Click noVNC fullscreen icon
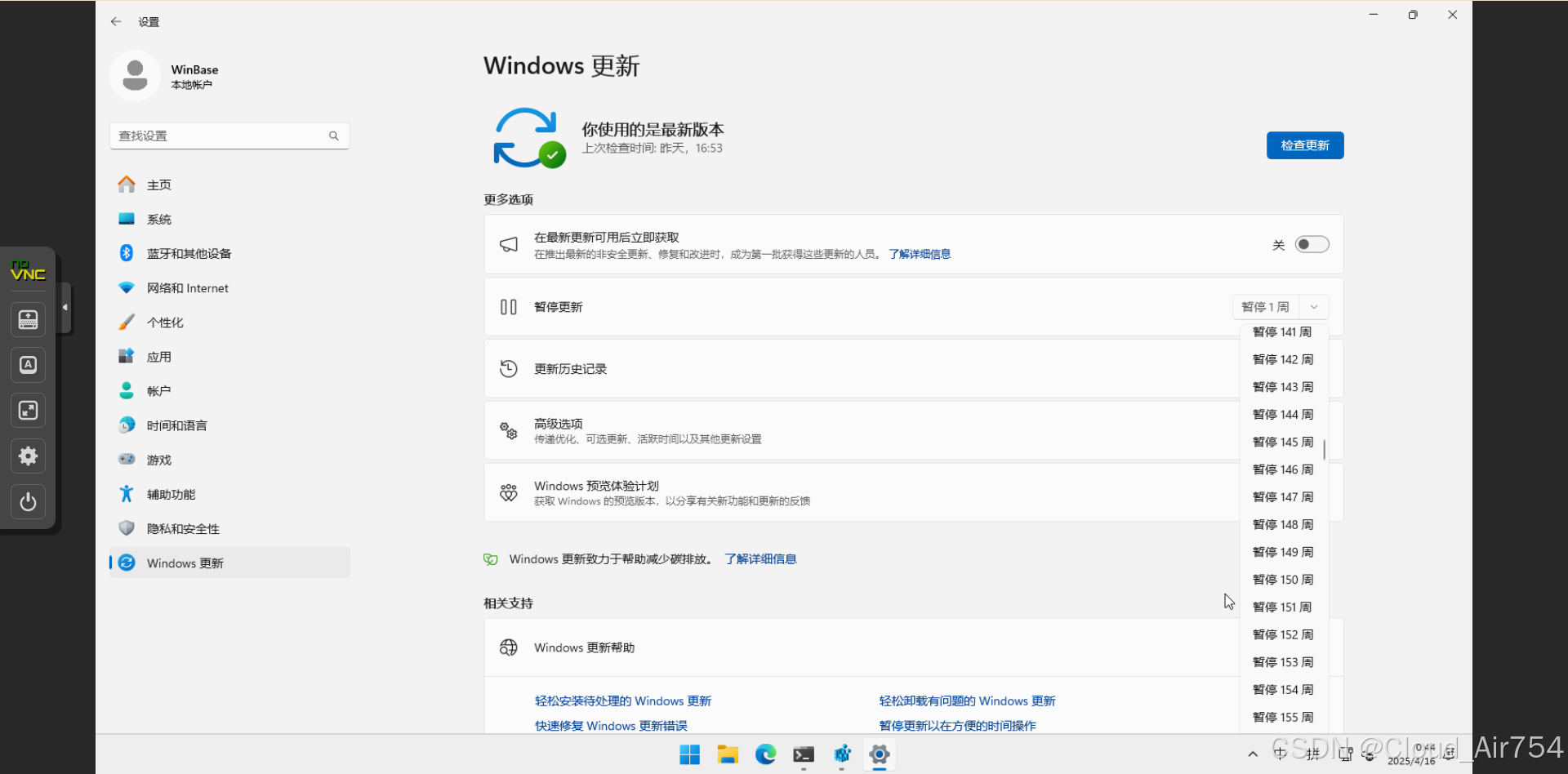This screenshot has width=1568, height=774. point(28,410)
